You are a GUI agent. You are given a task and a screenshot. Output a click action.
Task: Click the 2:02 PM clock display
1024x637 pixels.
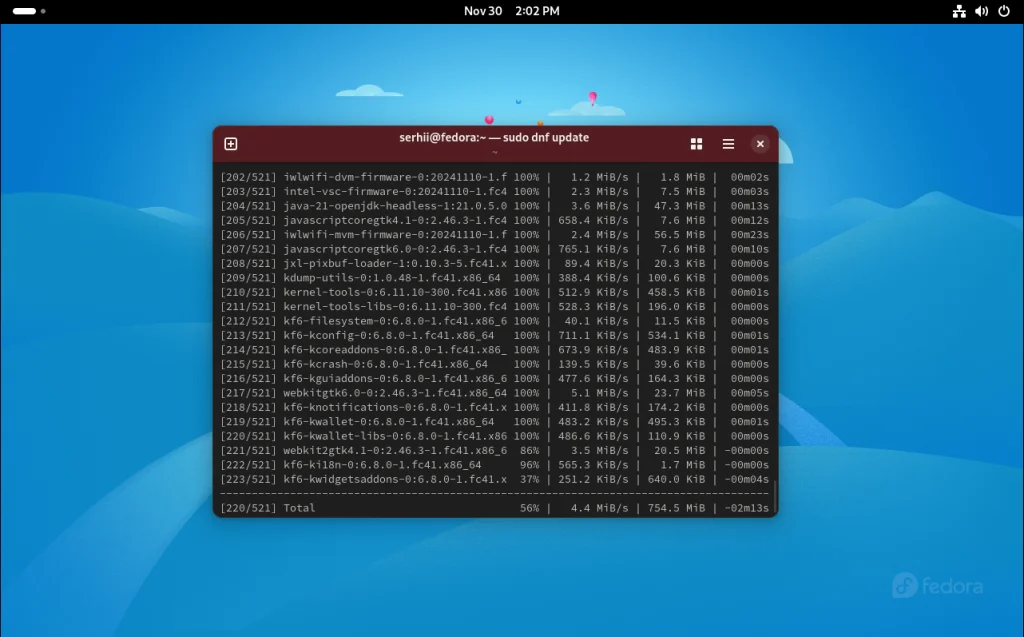pos(538,11)
